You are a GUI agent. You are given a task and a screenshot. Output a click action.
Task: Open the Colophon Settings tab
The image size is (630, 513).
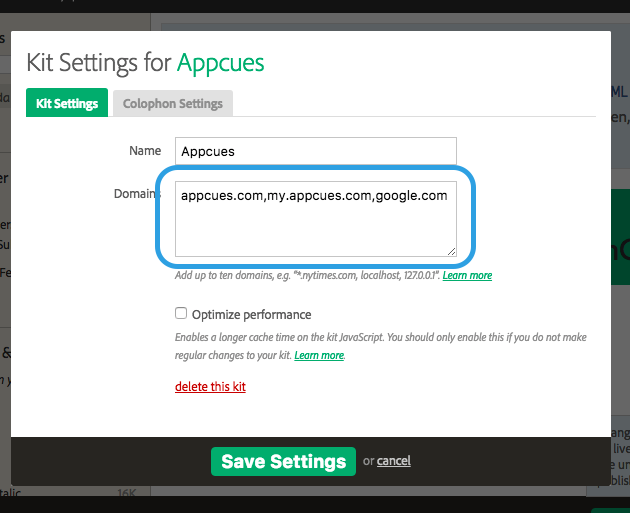[173, 104]
